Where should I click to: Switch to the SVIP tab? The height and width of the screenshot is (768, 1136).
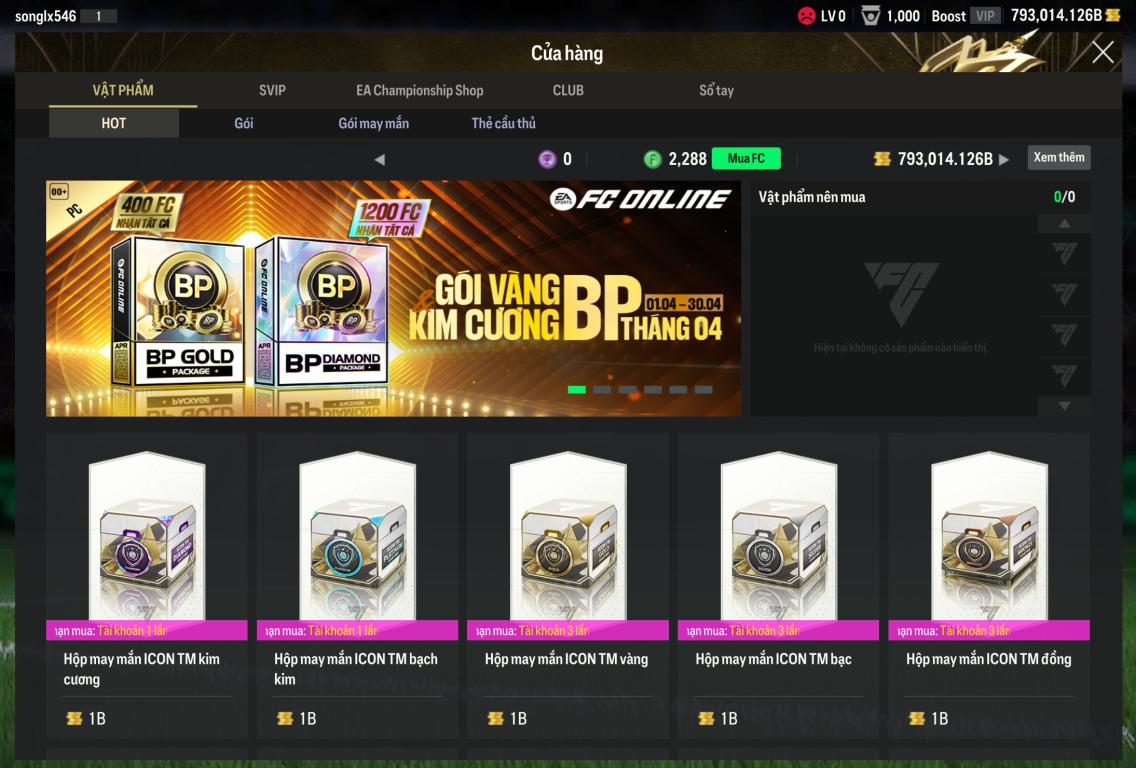pyautogui.click(x=272, y=91)
